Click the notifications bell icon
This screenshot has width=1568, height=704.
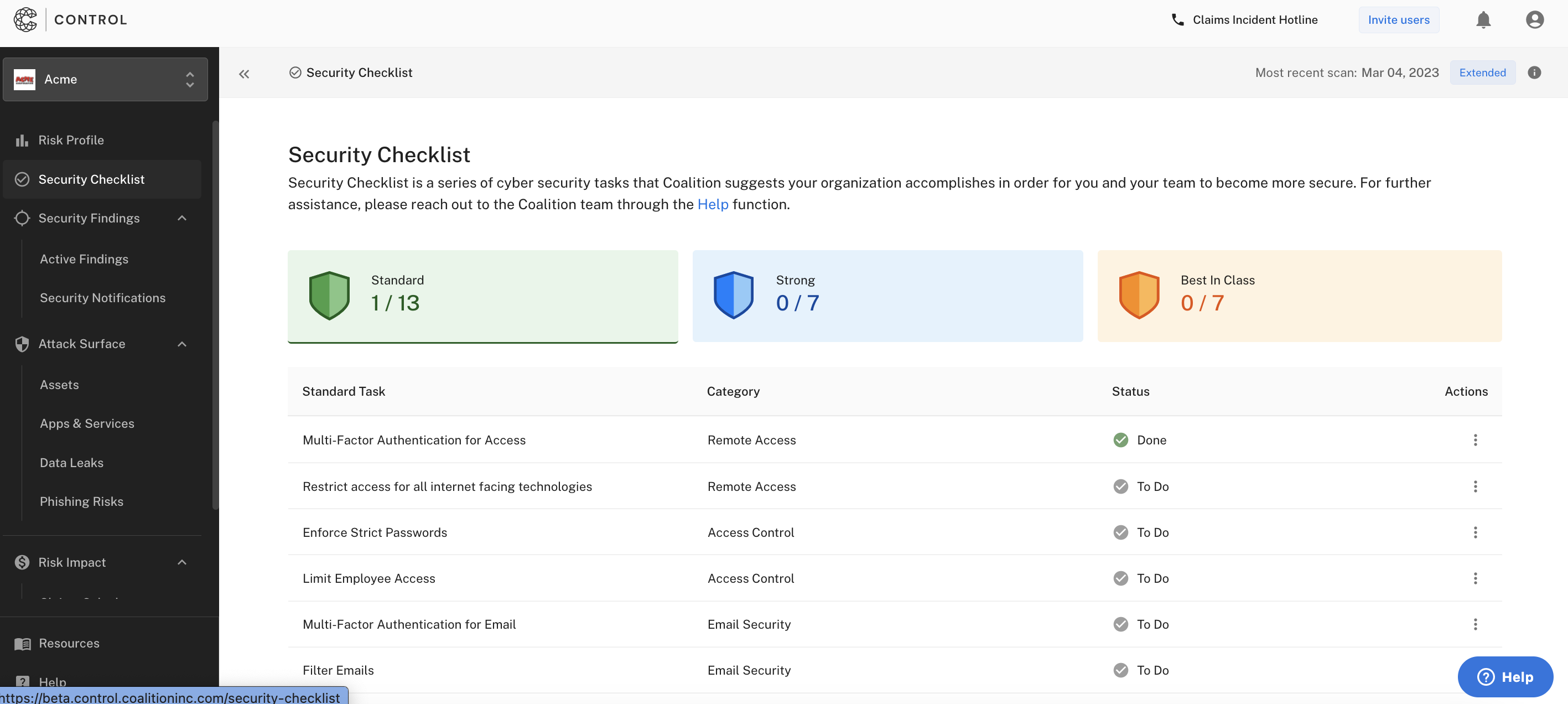(1483, 20)
